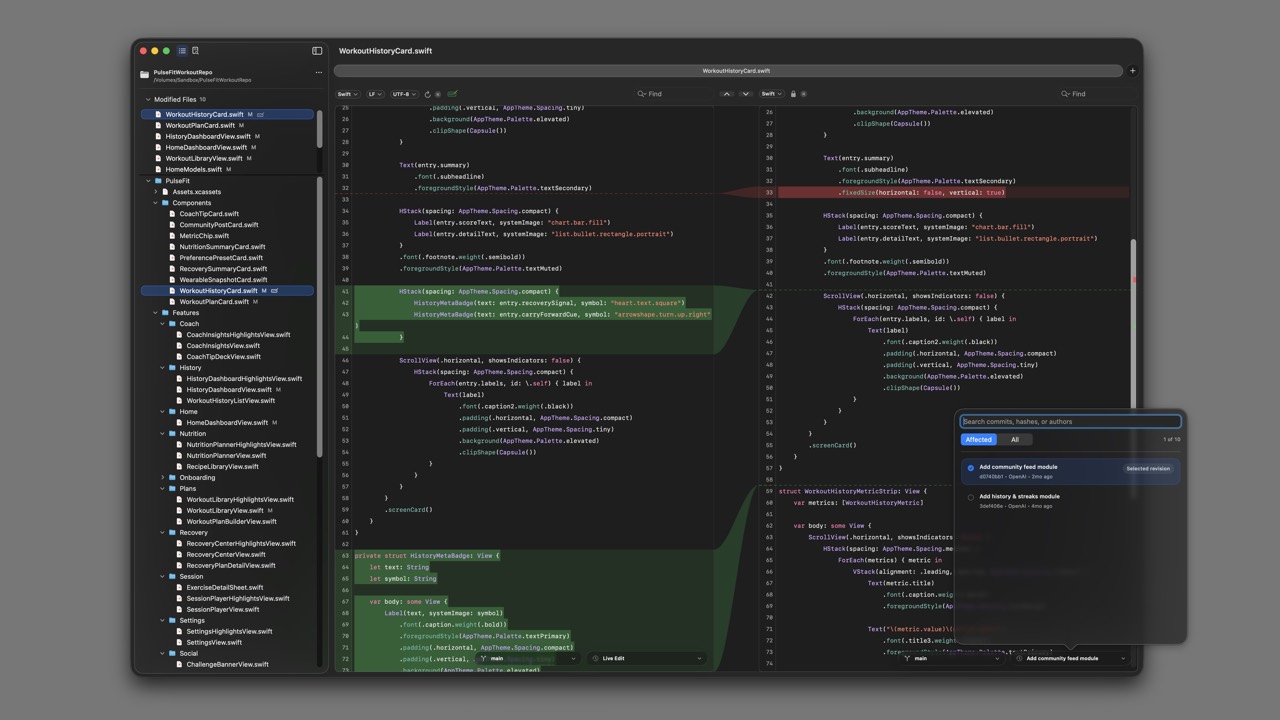The height and width of the screenshot is (720, 1280).
Task: Open the Swift language dropdown in left editor
Action: pos(346,94)
